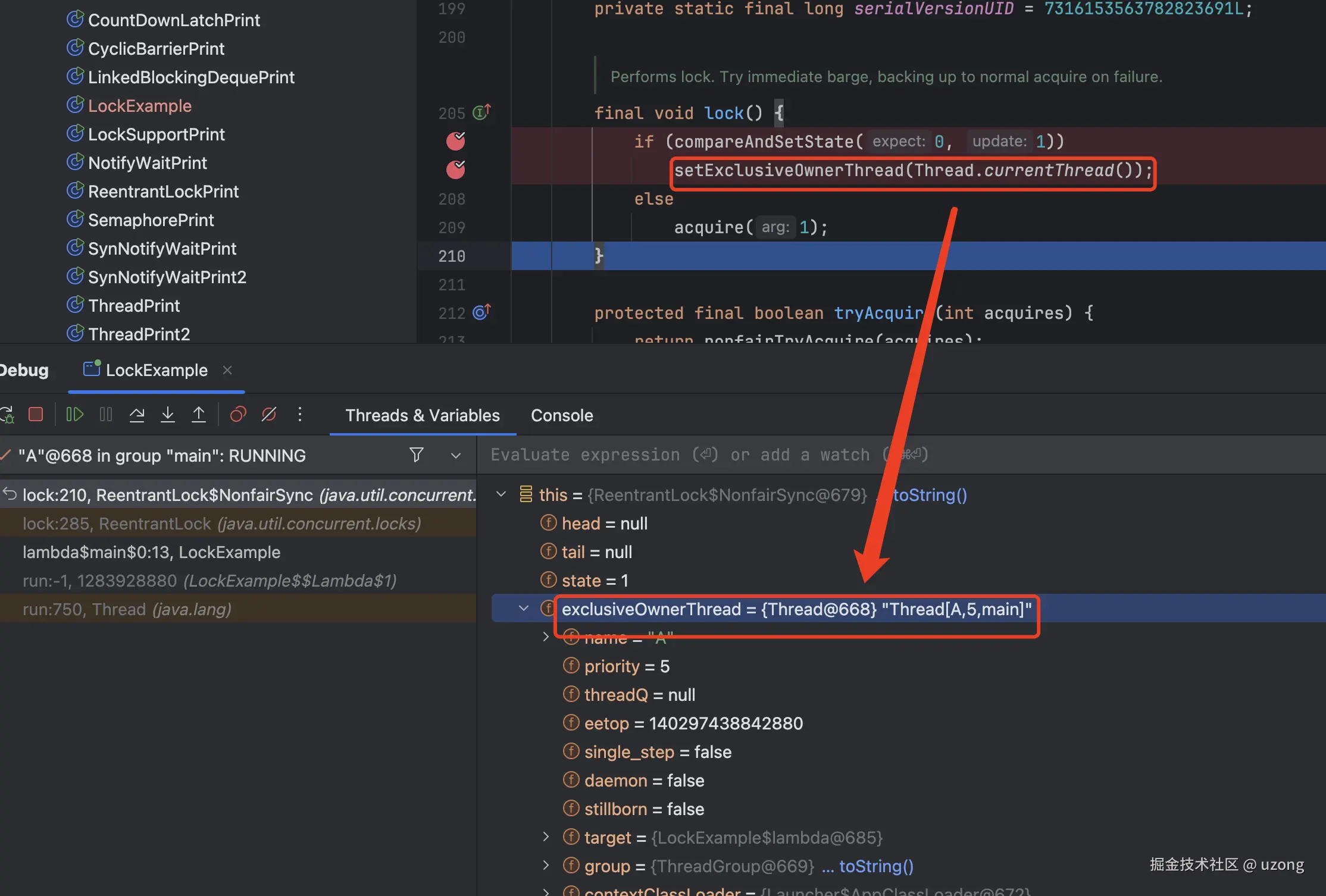Click the thread filter funnel icon

click(x=417, y=455)
